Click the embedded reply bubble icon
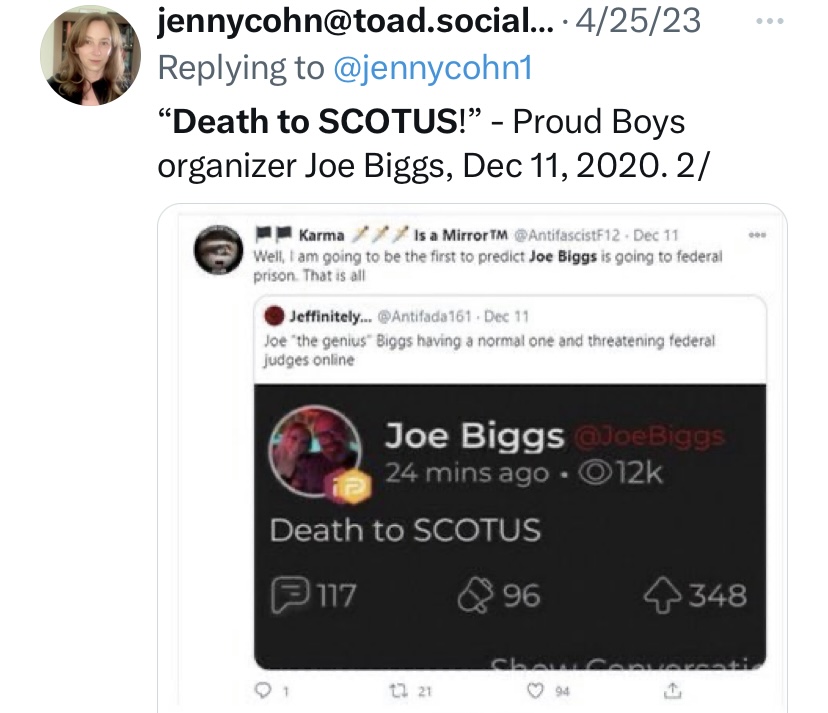Image resolution: width=828 pixels, height=713 pixels. click(x=263, y=690)
